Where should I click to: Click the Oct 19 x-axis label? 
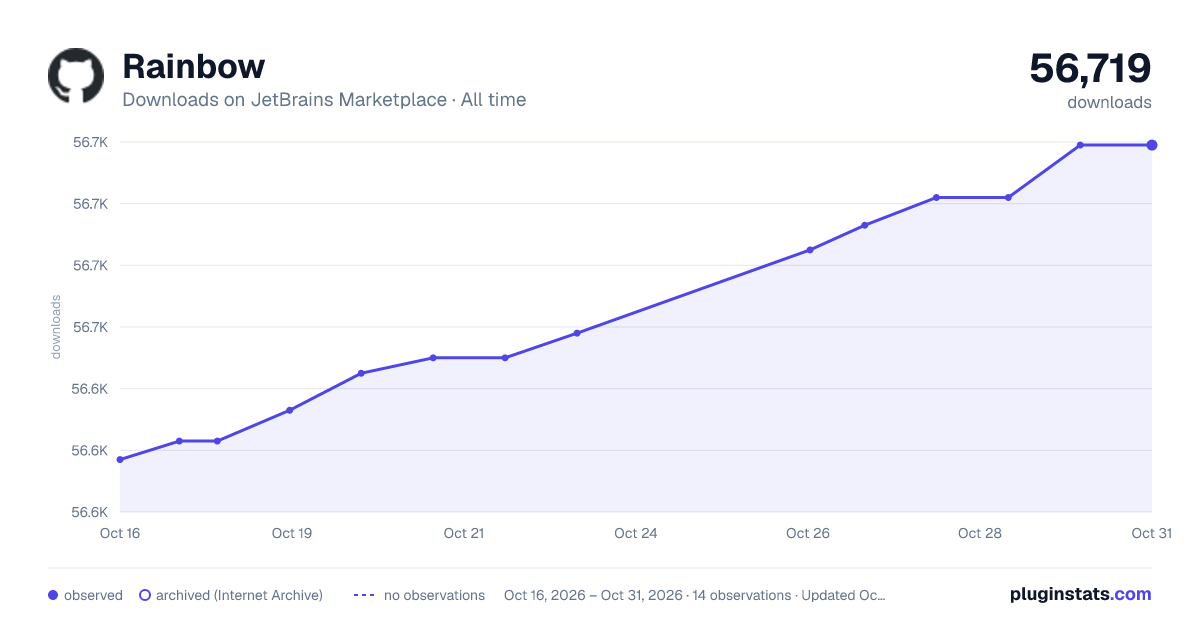pyautogui.click(x=292, y=533)
